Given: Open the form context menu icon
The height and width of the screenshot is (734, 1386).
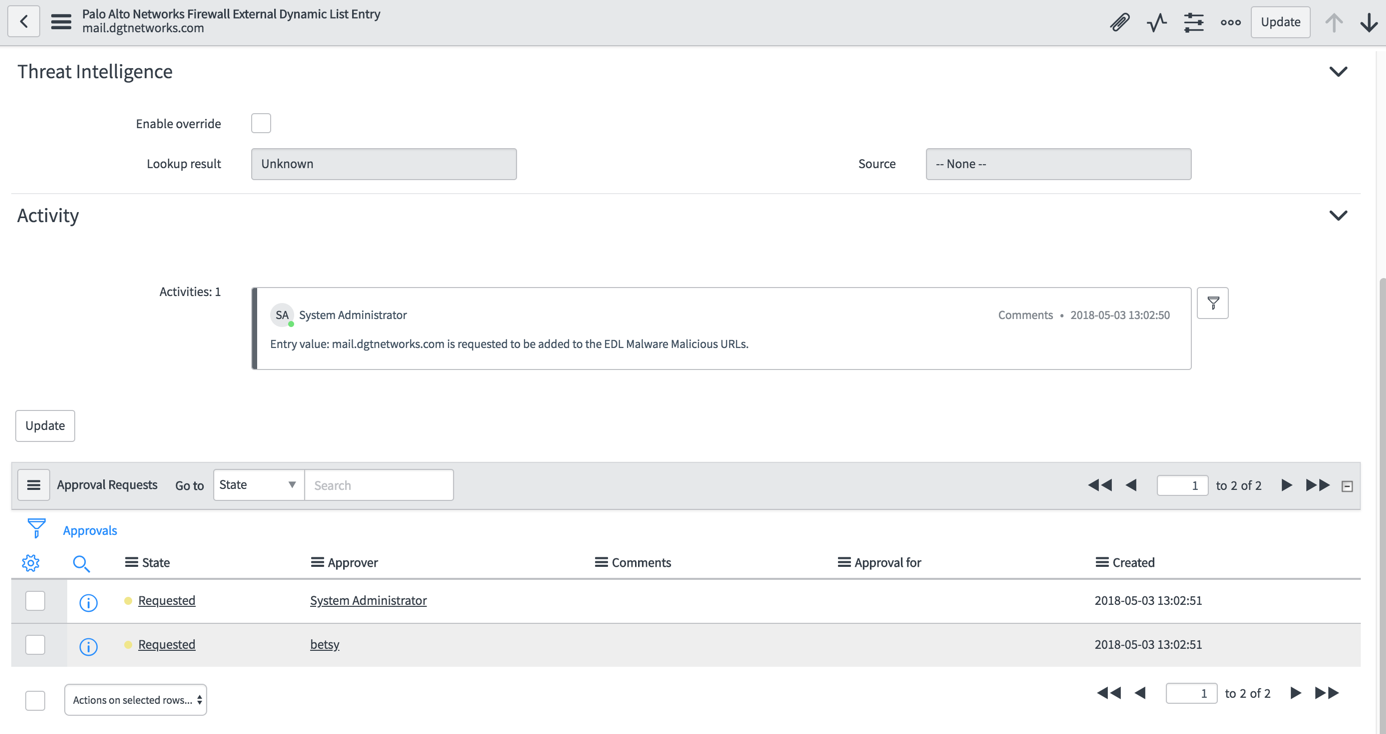Looking at the screenshot, I should pyautogui.click(x=61, y=21).
